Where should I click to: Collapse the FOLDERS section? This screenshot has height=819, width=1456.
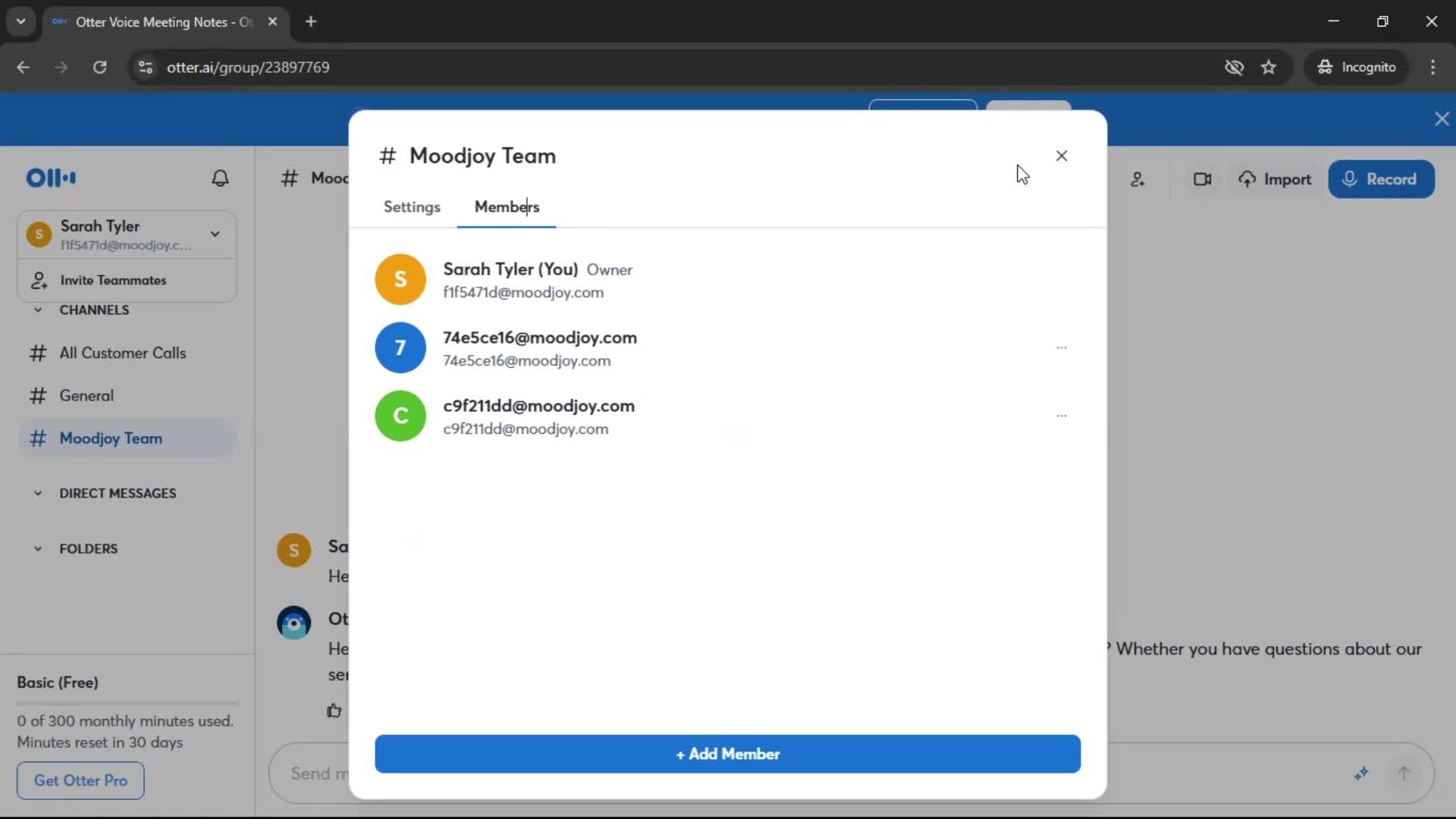pyautogui.click(x=38, y=549)
